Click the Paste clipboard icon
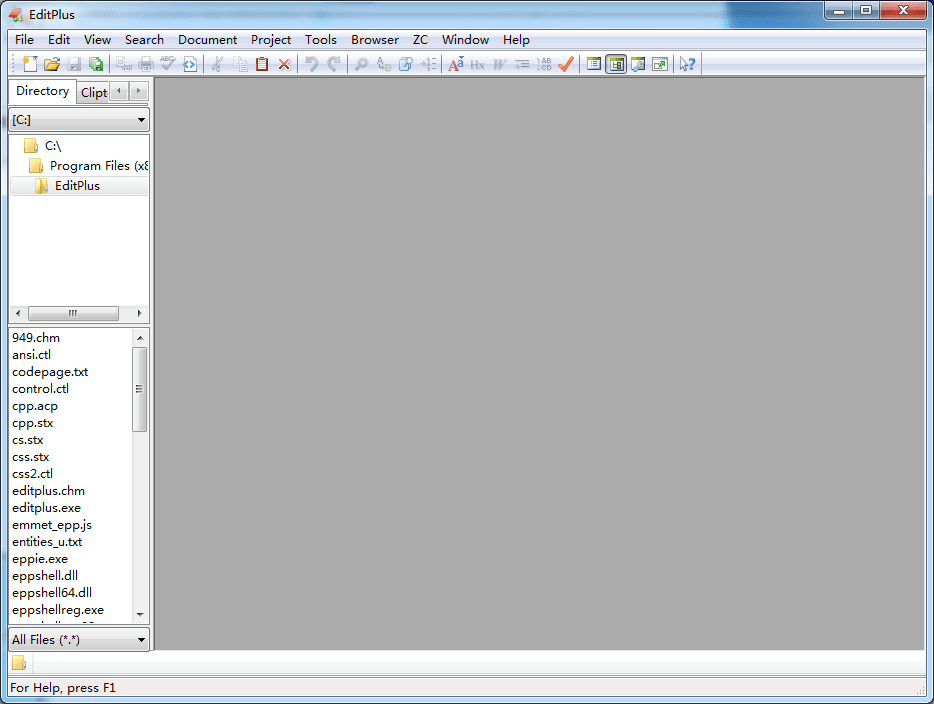This screenshot has width=934, height=704. (262, 64)
